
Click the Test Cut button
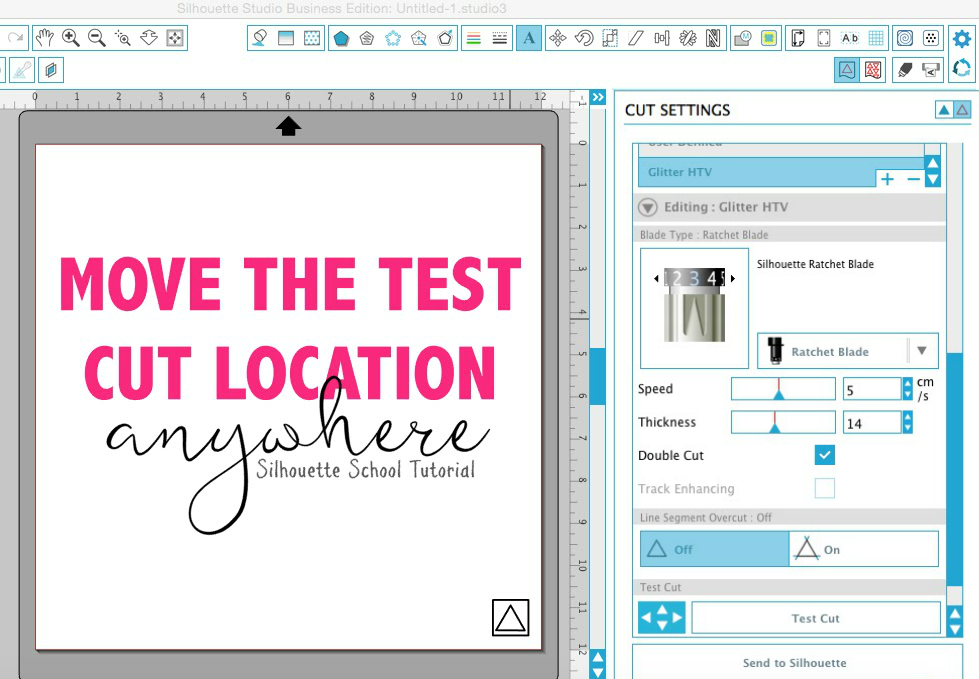tap(814, 617)
